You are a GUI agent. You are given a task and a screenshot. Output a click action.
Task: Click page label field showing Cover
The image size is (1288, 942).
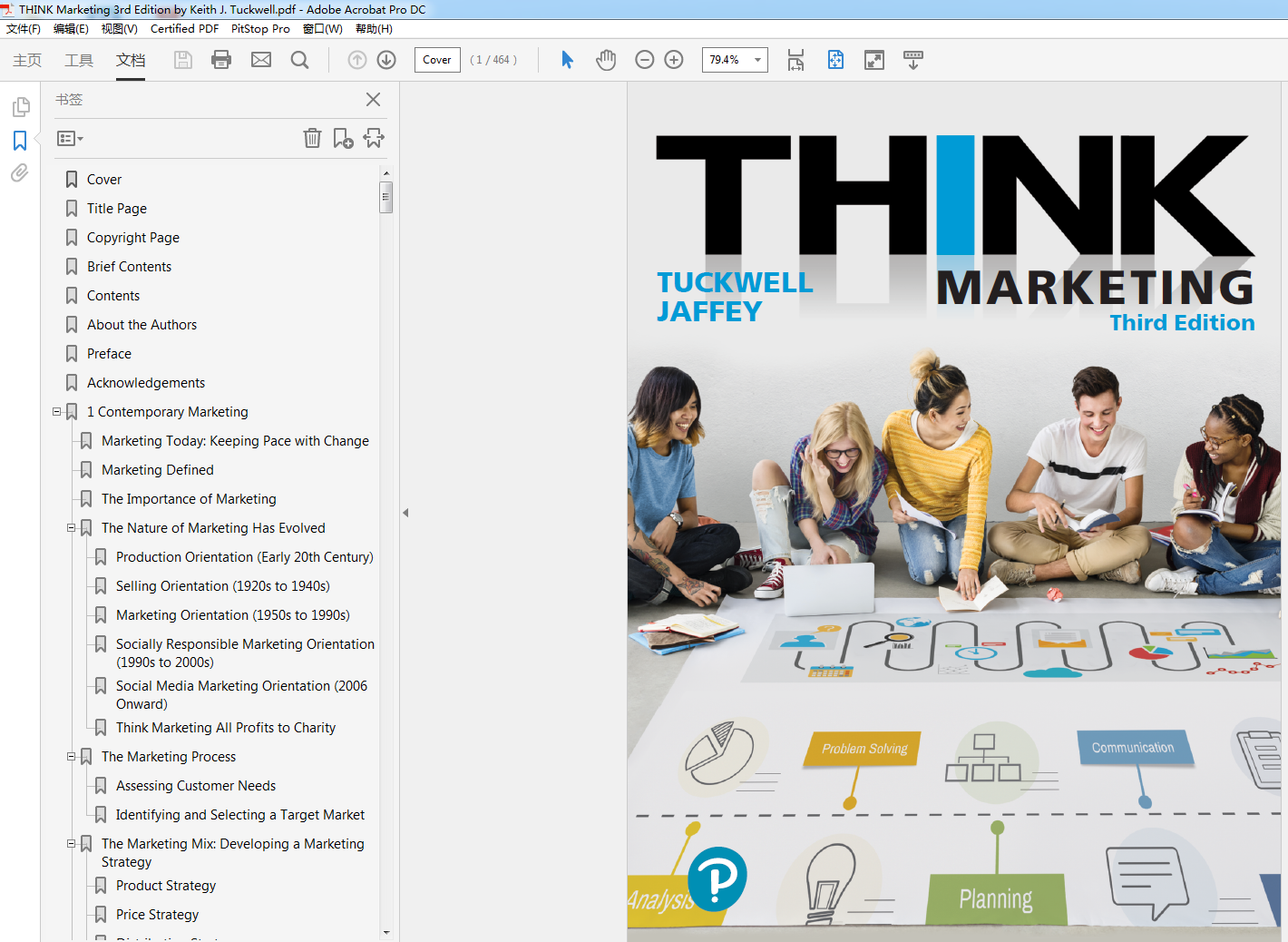[437, 60]
